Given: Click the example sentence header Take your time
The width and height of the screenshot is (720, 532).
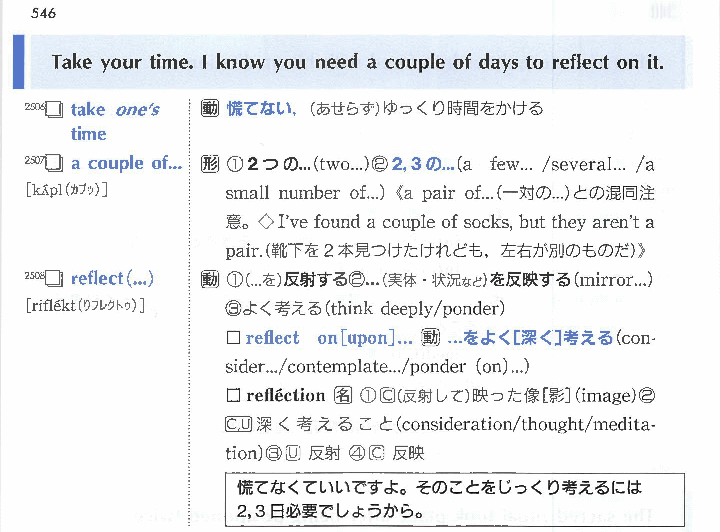Looking at the screenshot, I should pyautogui.click(x=357, y=62).
